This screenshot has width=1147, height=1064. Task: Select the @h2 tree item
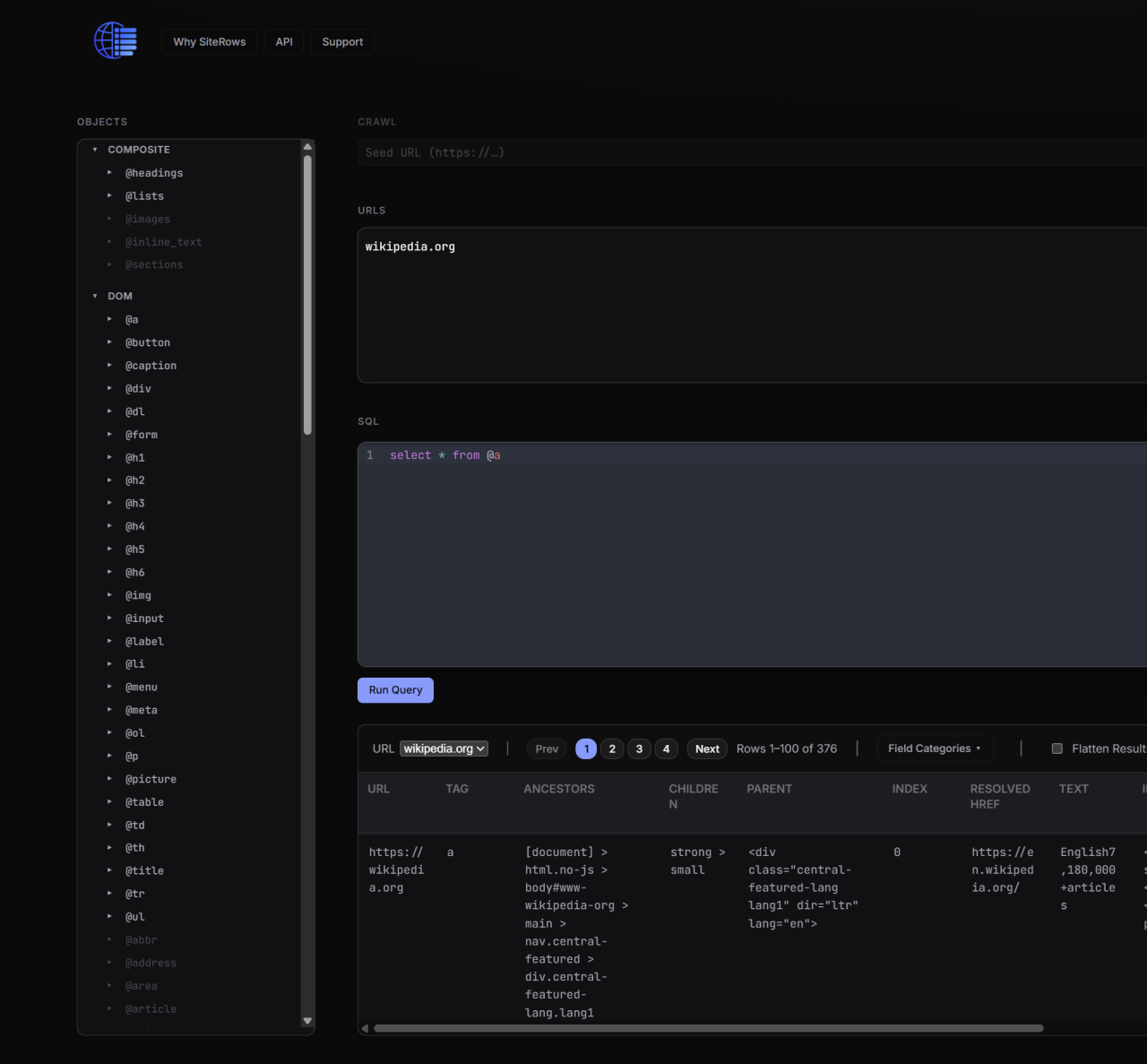[134, 480]
